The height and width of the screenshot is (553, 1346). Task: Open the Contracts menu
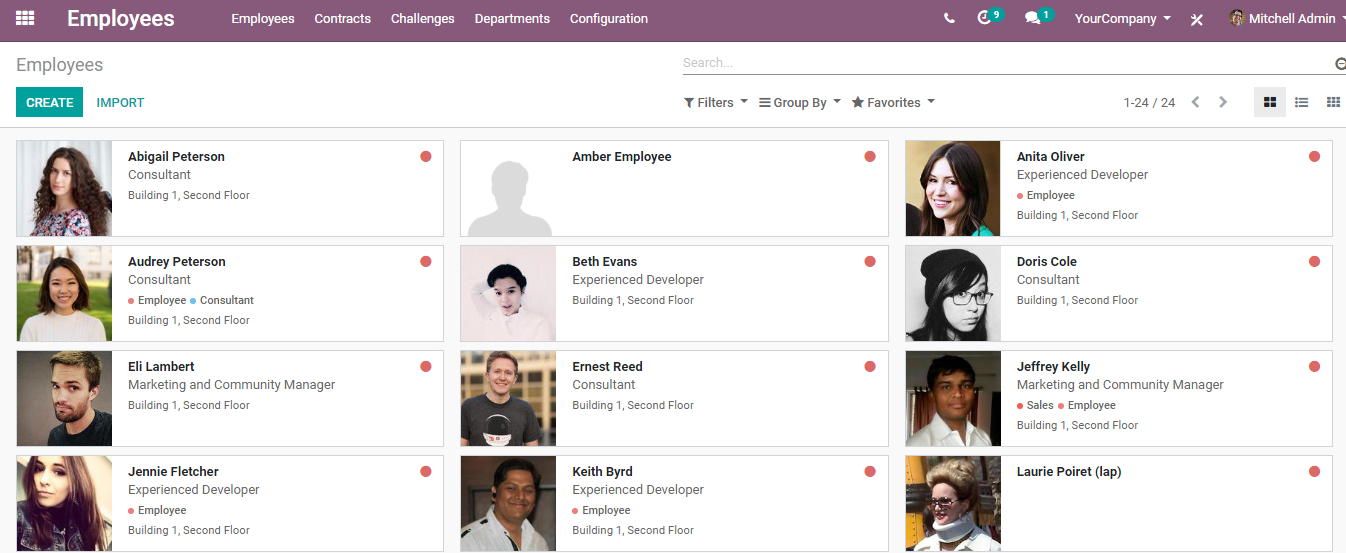342,18
